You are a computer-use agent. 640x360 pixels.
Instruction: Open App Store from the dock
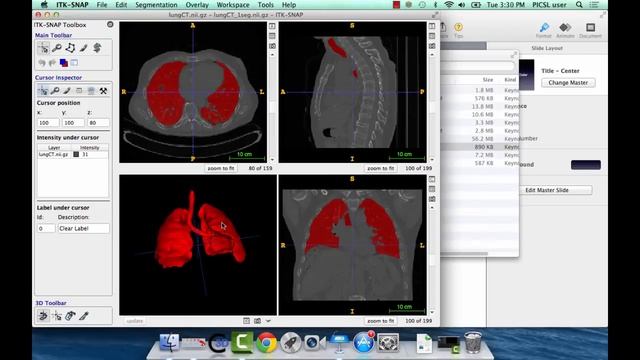tap(364, 342)
